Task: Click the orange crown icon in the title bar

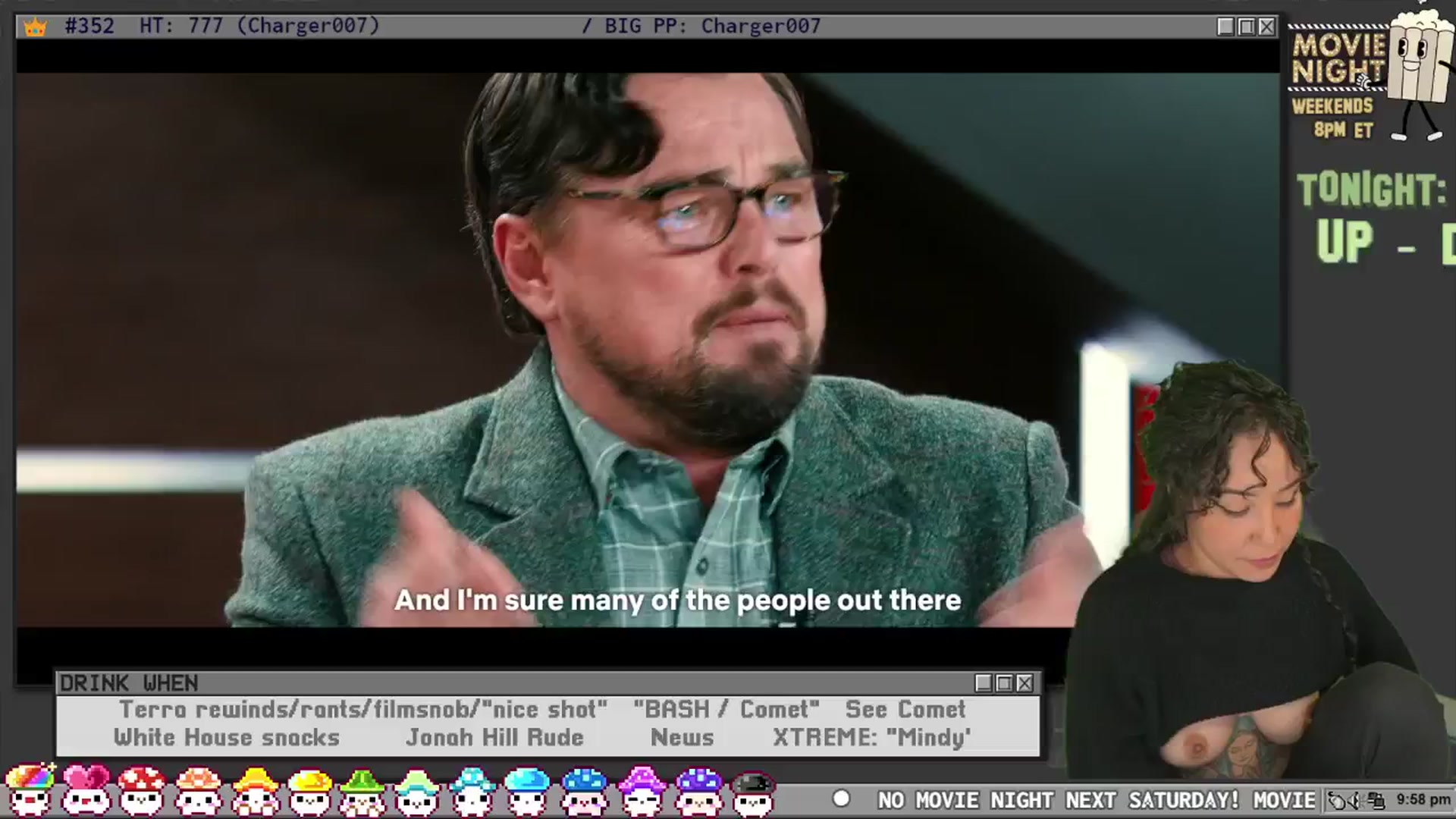Action: tap(35, 27)
